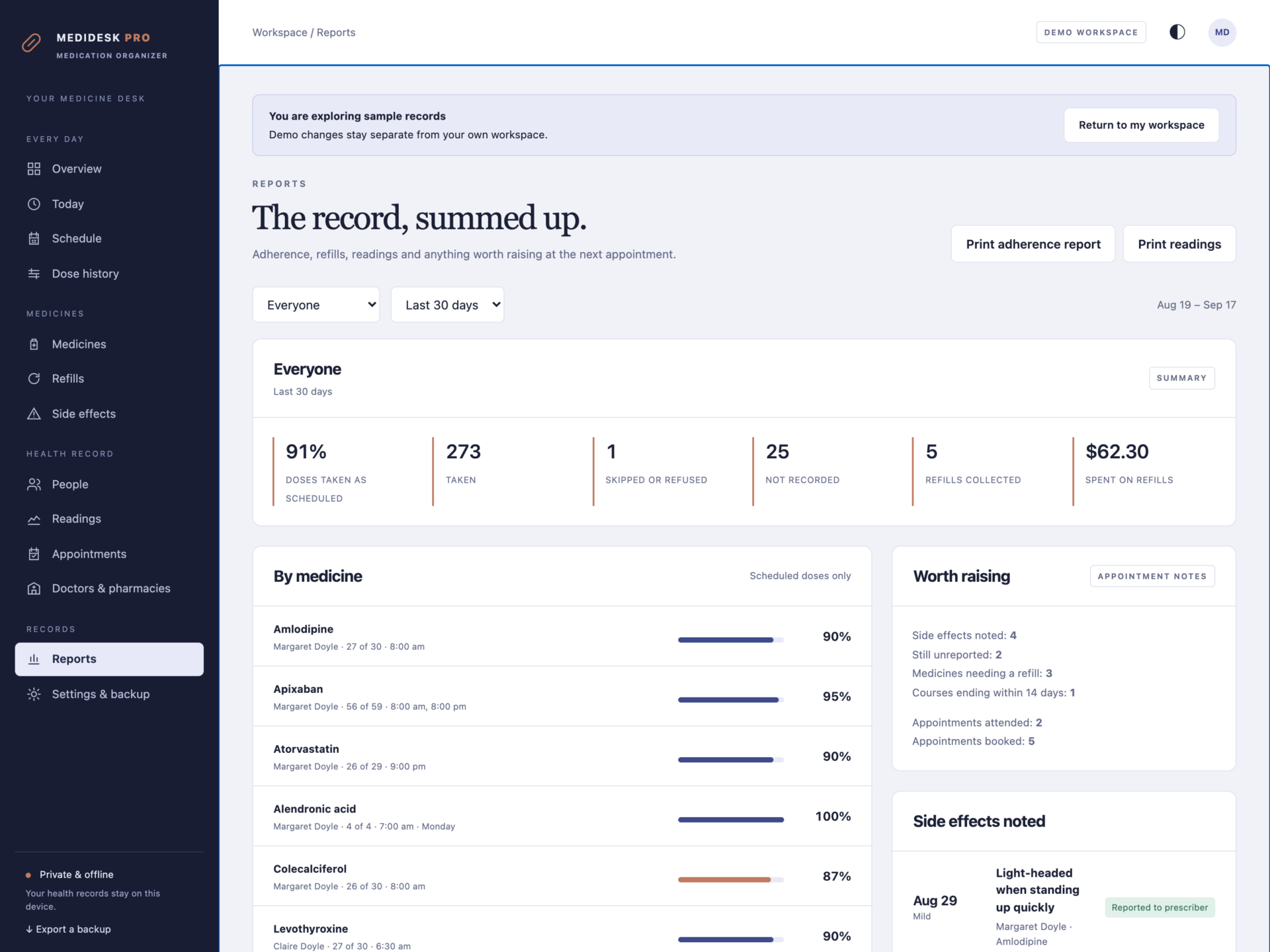Open the Everyone person filter dropdown
Screen dimensions: 1270x952
[x=316, y=305]
